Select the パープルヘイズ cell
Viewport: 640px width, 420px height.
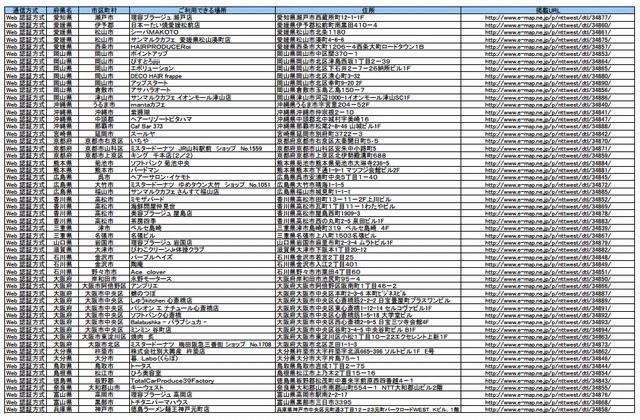[x=202, y=257]
